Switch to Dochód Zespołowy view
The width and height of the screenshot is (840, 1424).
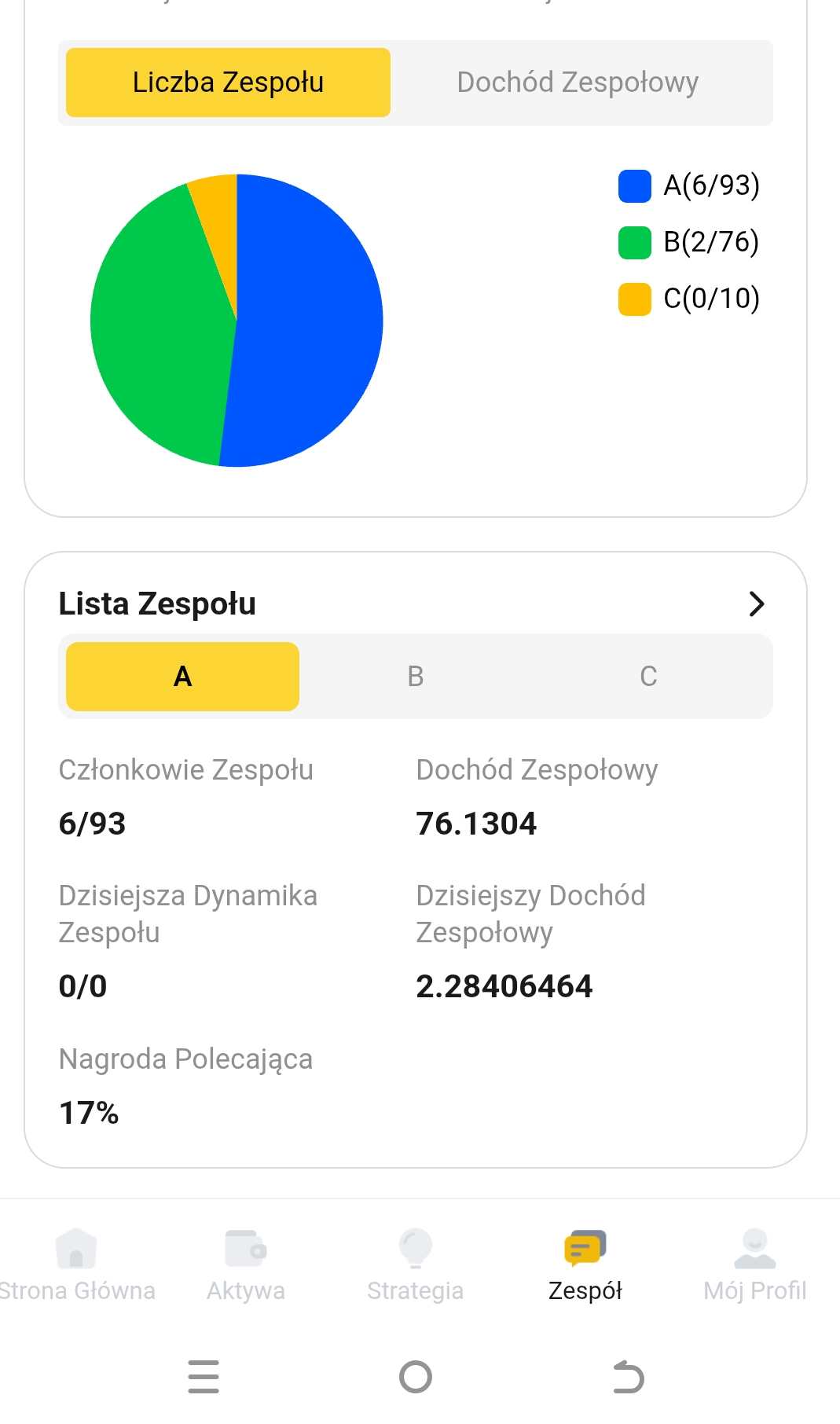pyautogui.click(x=578, y=83)
